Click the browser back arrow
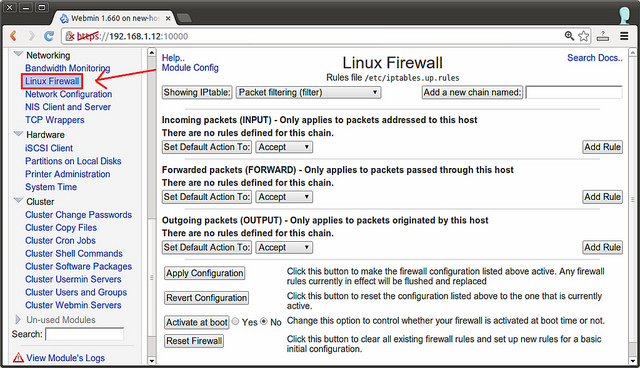This screenshot has width=640, height=368. (x=13, y=36)
